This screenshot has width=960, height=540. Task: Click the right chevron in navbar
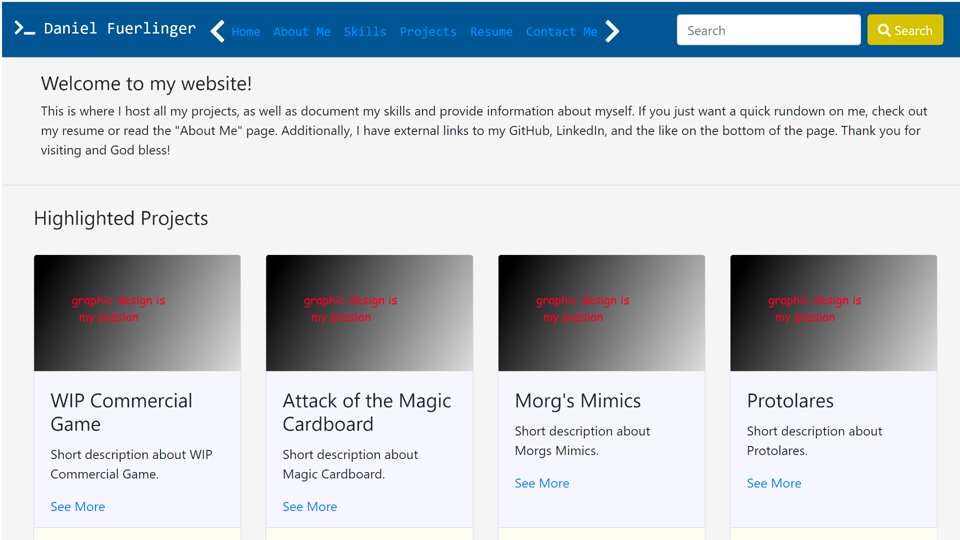pyautogui.click(x=613, y=31)
